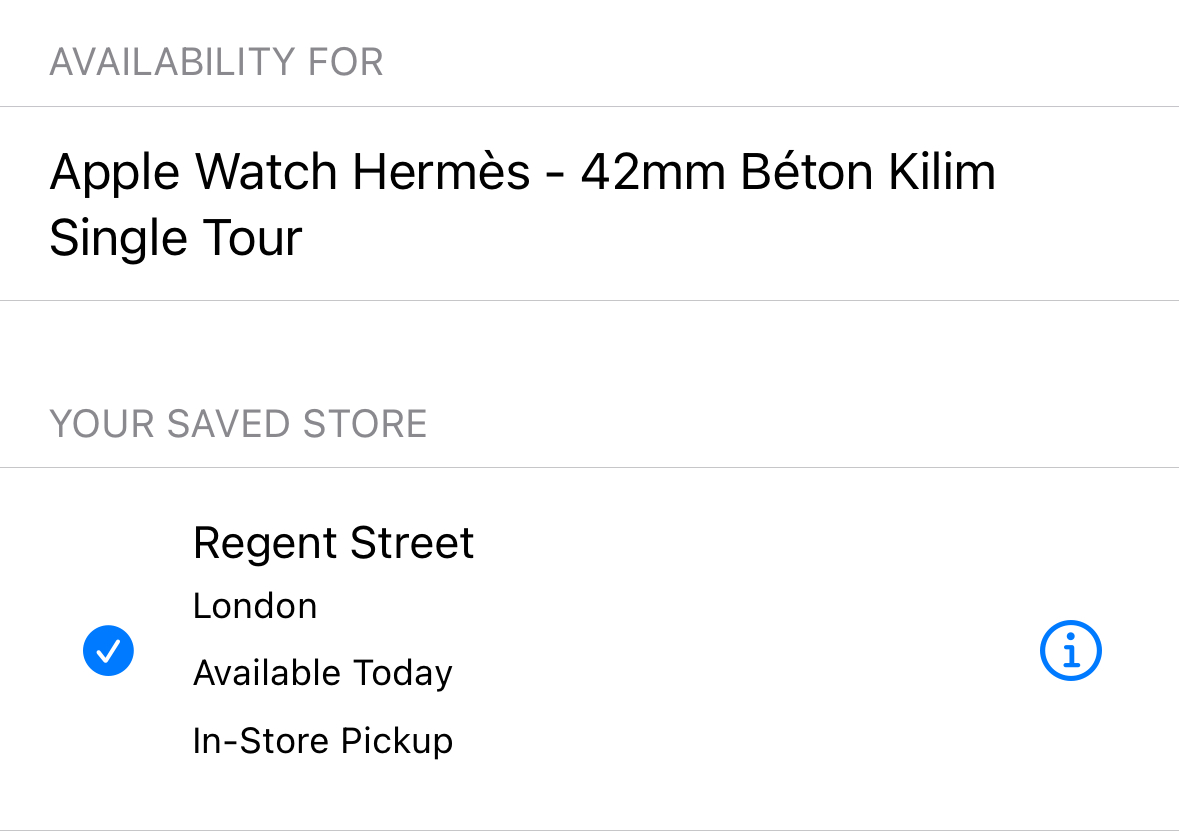This screenshot has width=1179, height=836.
Task: Tap the circled i information icon
Action: pyautogui.click(x=1070, y=652)
